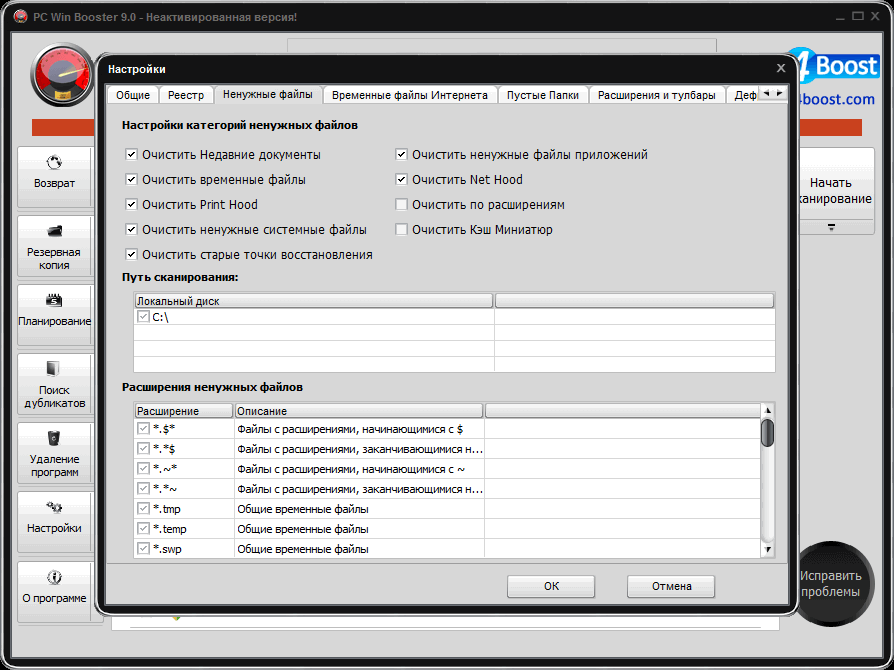
Task: Toggle the *.~* extension checkbox
Action: click(143, 468)
